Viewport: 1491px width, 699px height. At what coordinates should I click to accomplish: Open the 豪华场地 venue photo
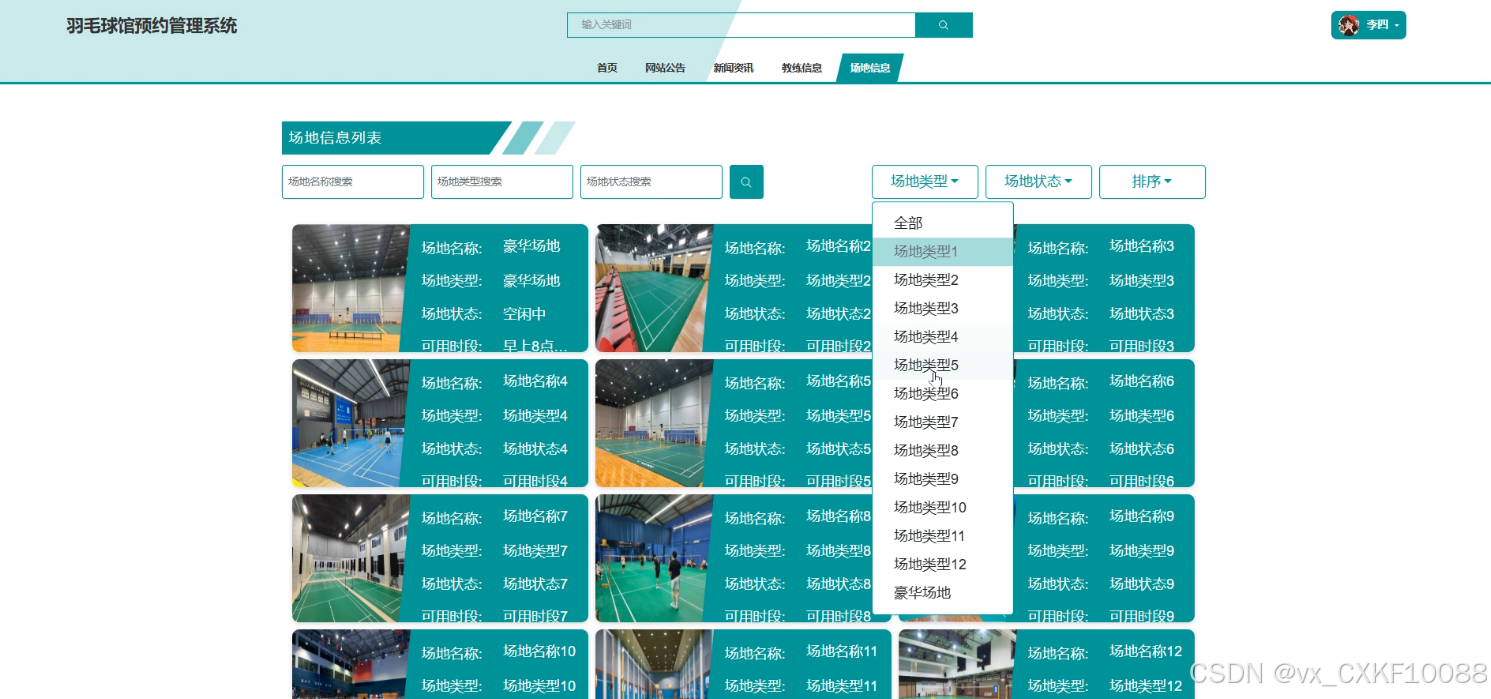[x=351, y=288]
